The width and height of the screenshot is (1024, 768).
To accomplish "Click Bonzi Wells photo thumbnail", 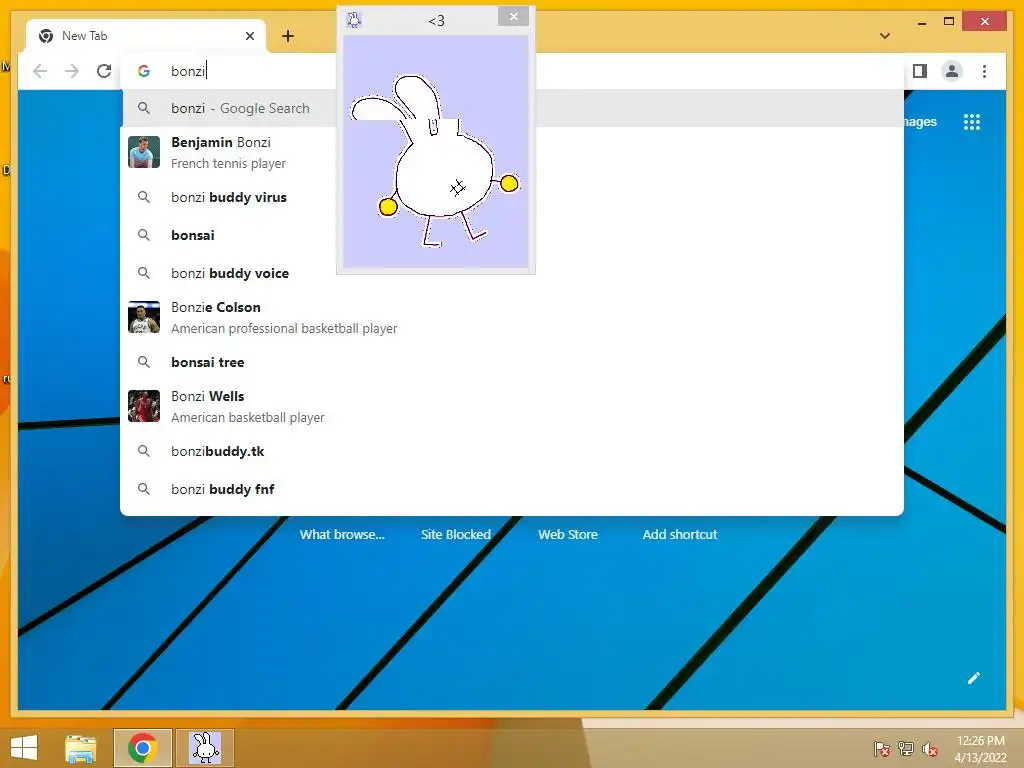I will click(x=144, y=406).
